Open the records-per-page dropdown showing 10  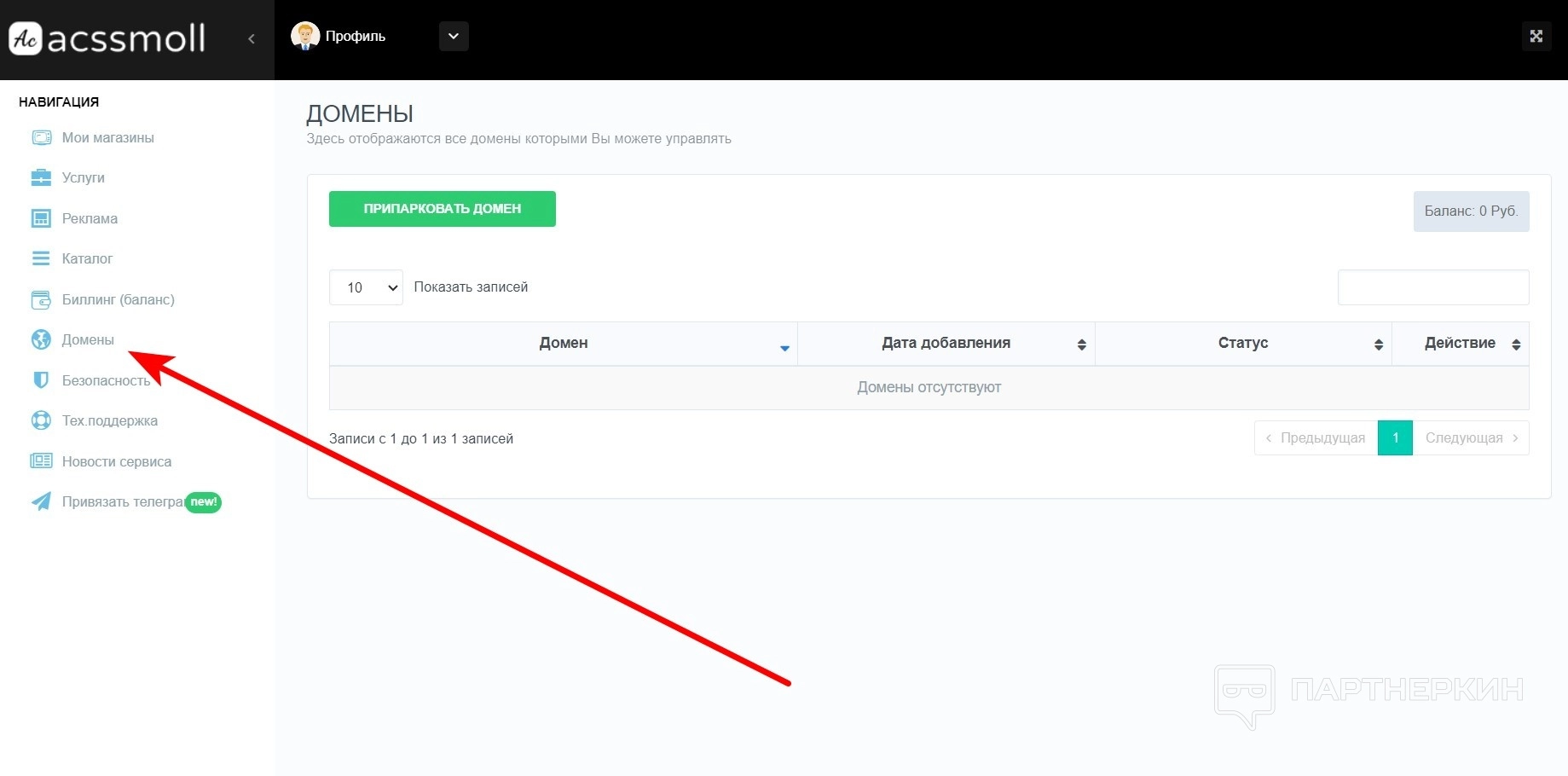click(x=366, y=287)
